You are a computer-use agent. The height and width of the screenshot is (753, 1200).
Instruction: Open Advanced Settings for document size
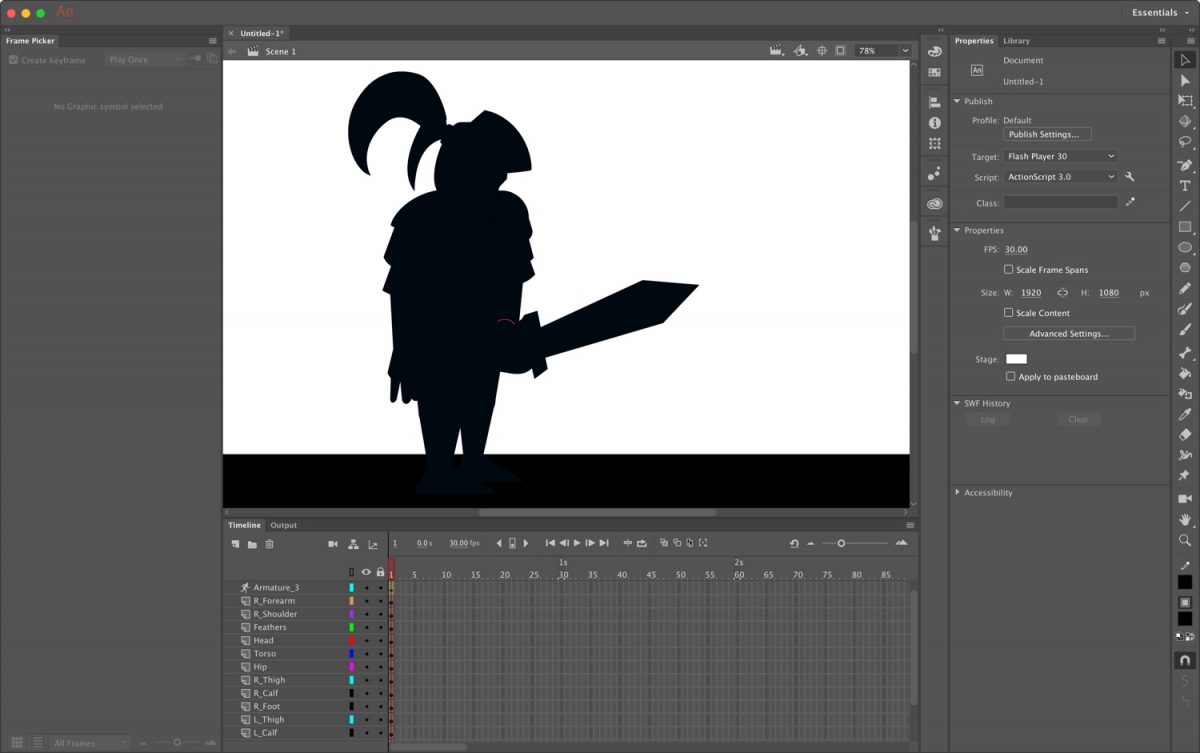point(1068,333)
